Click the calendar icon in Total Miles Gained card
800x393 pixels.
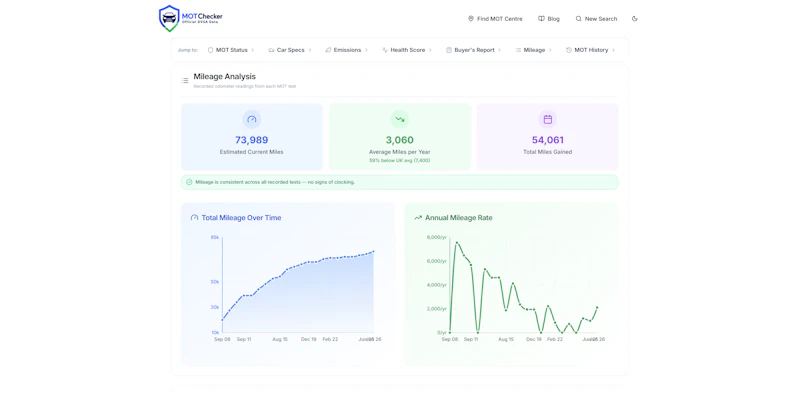(547, 119)
